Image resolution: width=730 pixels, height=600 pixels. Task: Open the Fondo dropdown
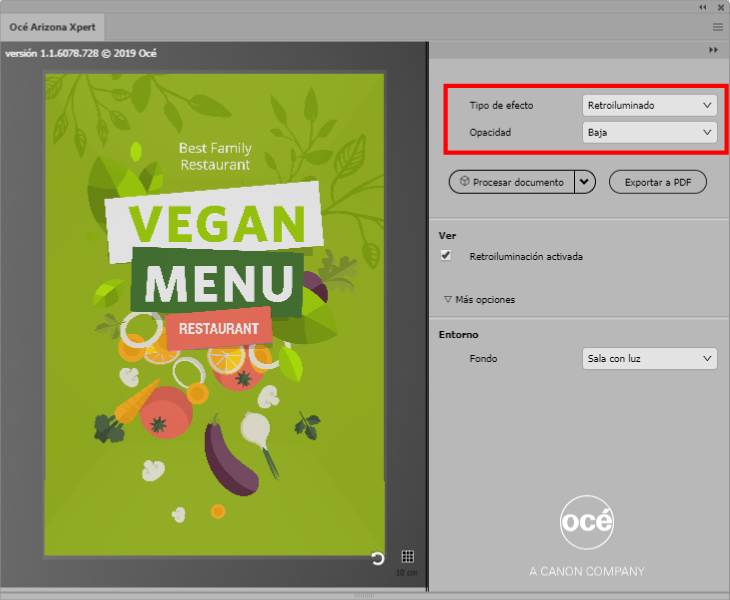[x=649, y=358]
